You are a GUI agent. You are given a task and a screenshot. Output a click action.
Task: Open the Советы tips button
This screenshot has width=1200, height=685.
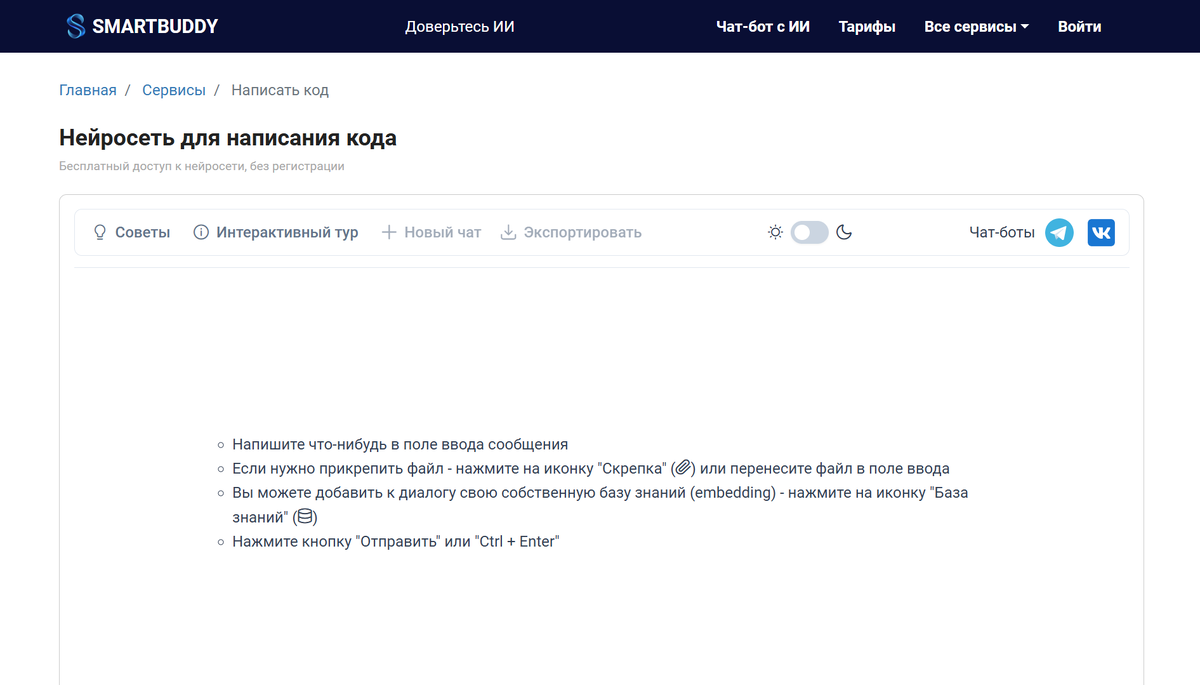pyautogui.click(x=142, y=233)
